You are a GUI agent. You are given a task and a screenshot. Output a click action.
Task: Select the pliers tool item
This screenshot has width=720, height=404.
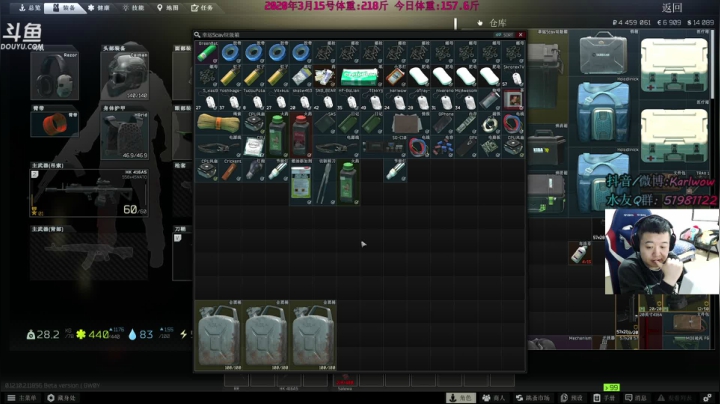(325, 182)
